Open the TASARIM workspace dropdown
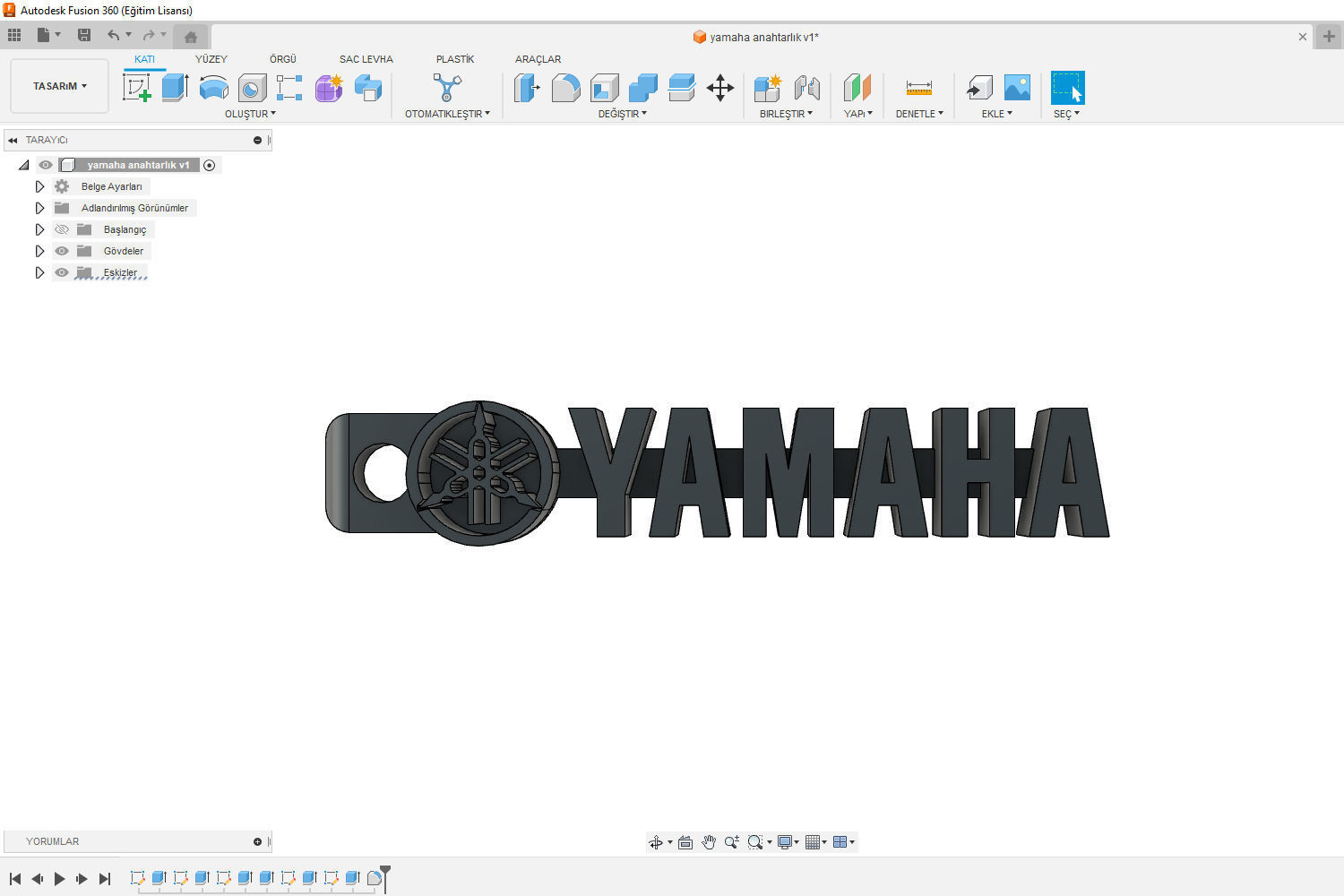Screen dimensions: 1344x896 coord(60,86)
